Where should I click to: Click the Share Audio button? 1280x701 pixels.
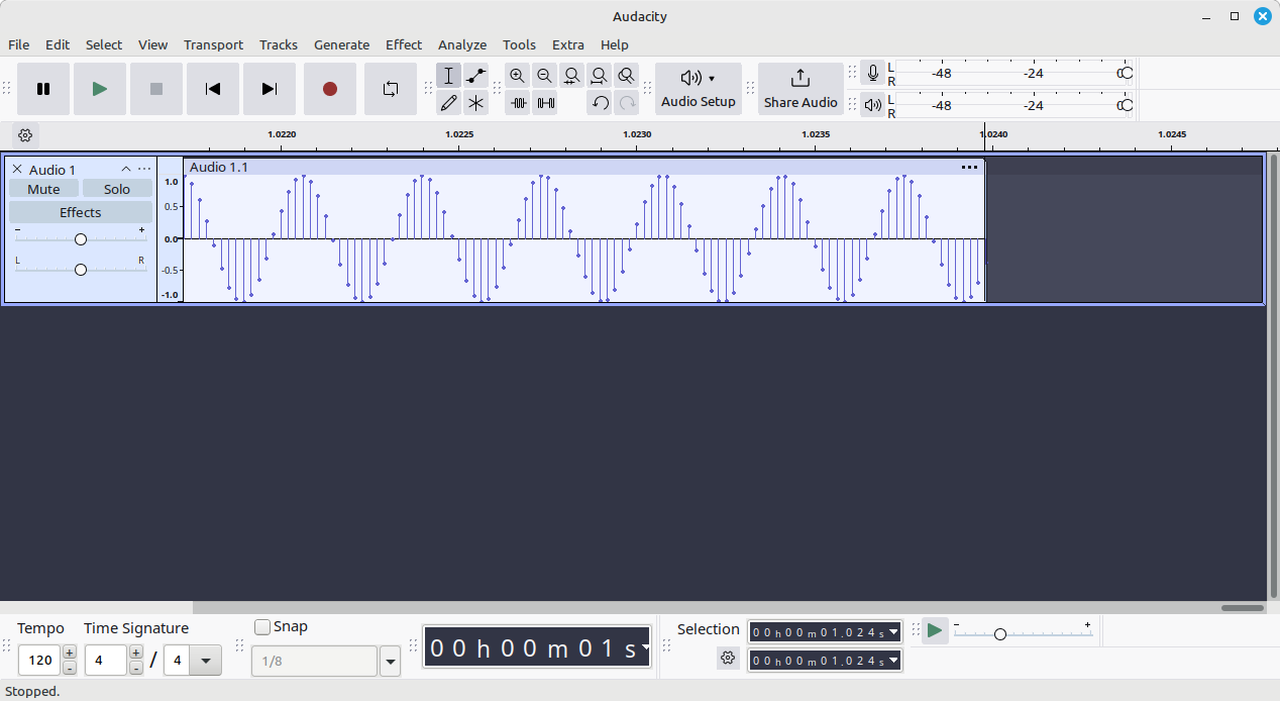coord(800,89)
